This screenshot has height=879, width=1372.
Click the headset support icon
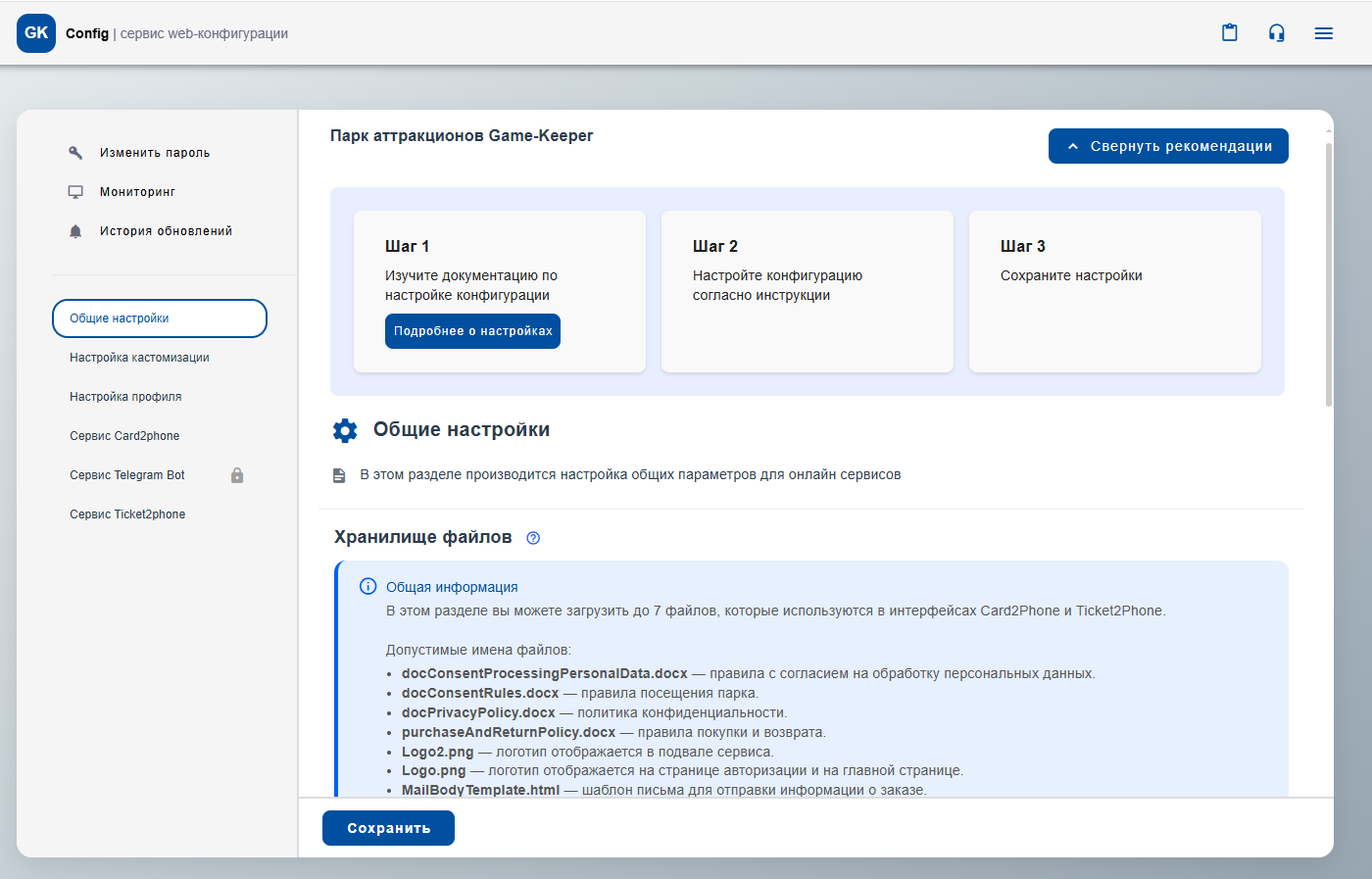pyautogui.click(x=1276, y=33)
